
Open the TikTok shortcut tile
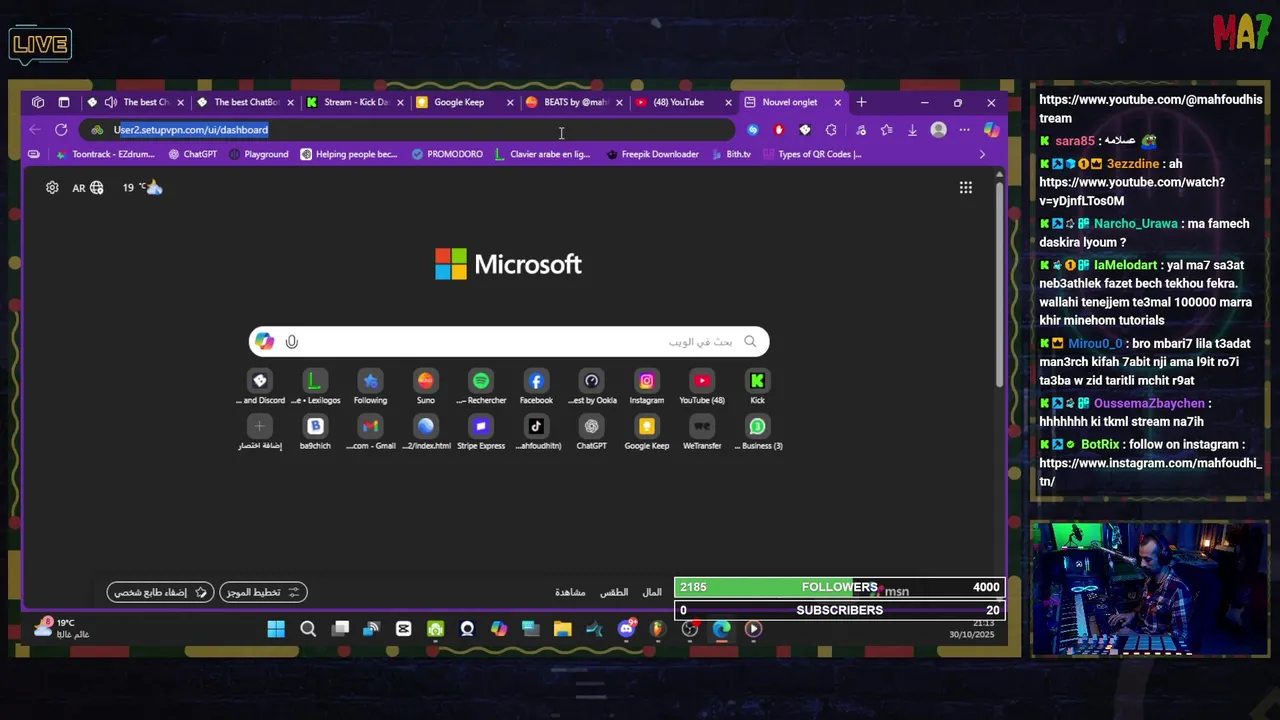536,432
